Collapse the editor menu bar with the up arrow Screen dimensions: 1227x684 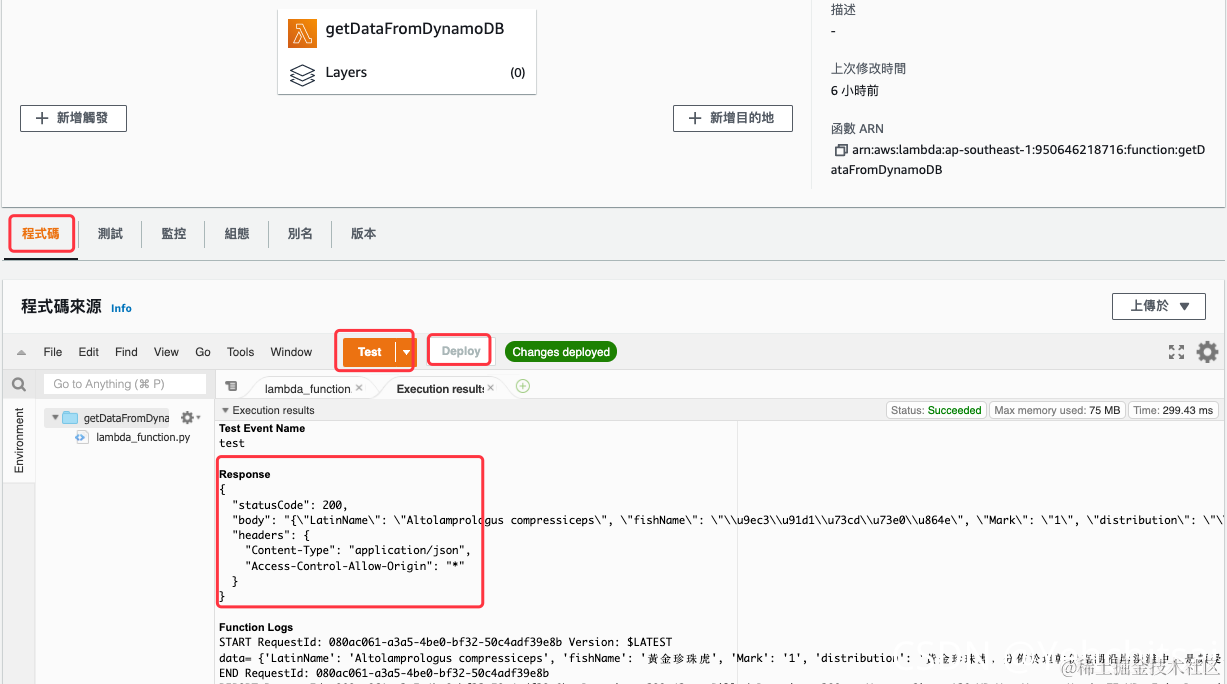21,352
